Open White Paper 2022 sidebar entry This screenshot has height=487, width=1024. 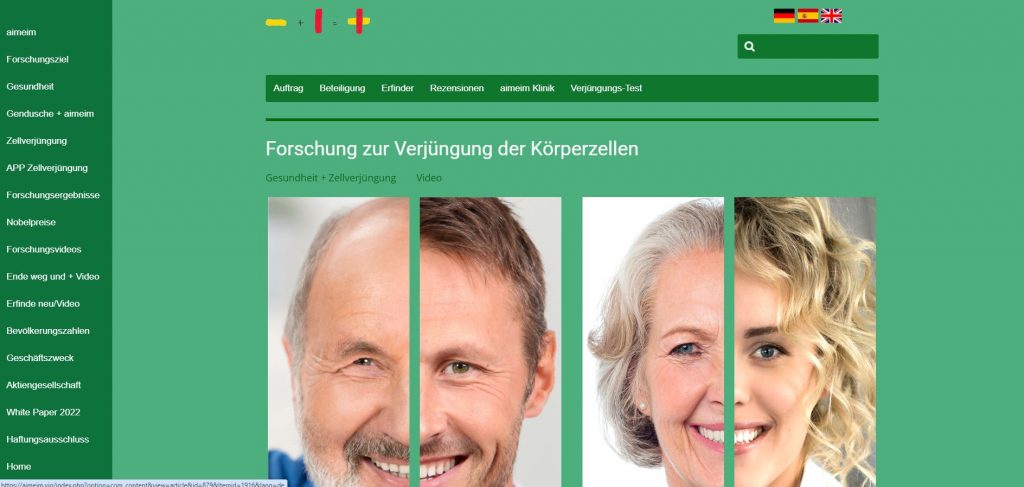click(x=43, y=412)
